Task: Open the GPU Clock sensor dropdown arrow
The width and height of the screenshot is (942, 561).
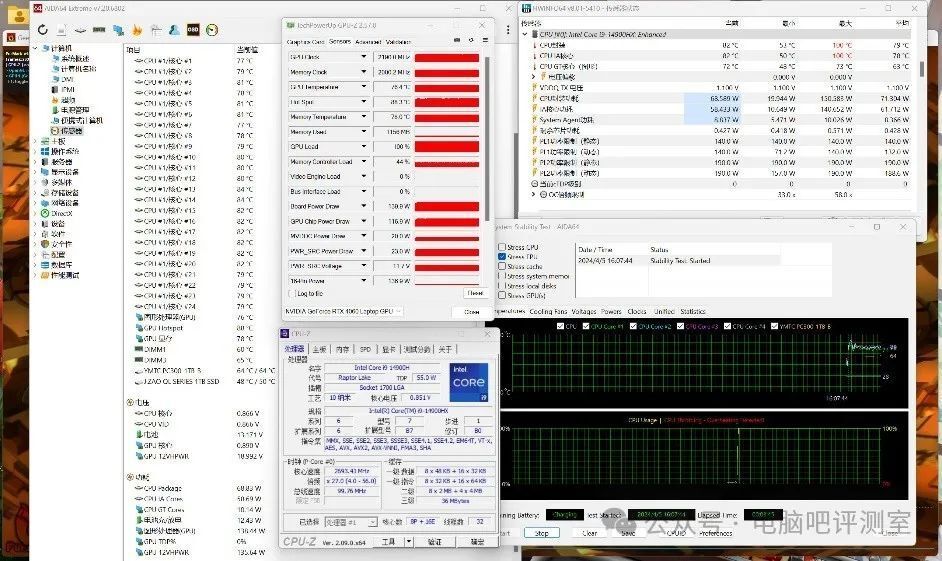Action: coord(363,56)
